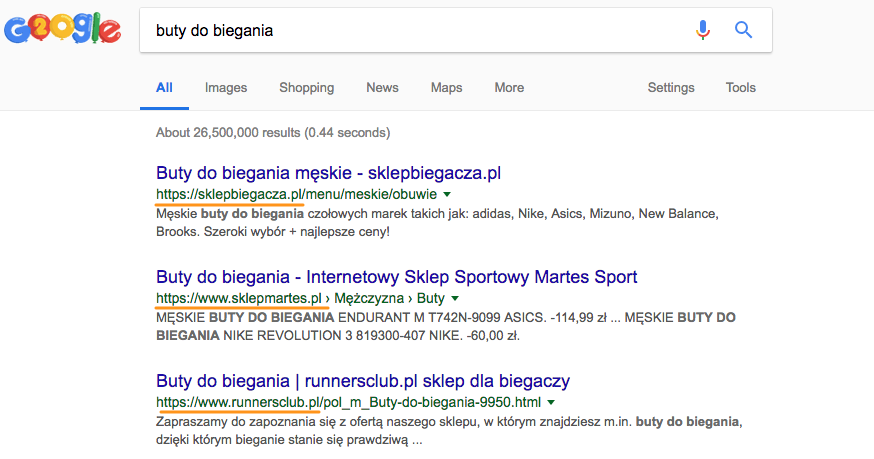Expand dropdown arrow beside sklepmartes.pl breadcrumb
The width and height of the screenshot is (874, 459).
pyautogui.click(x=455, y=298)
